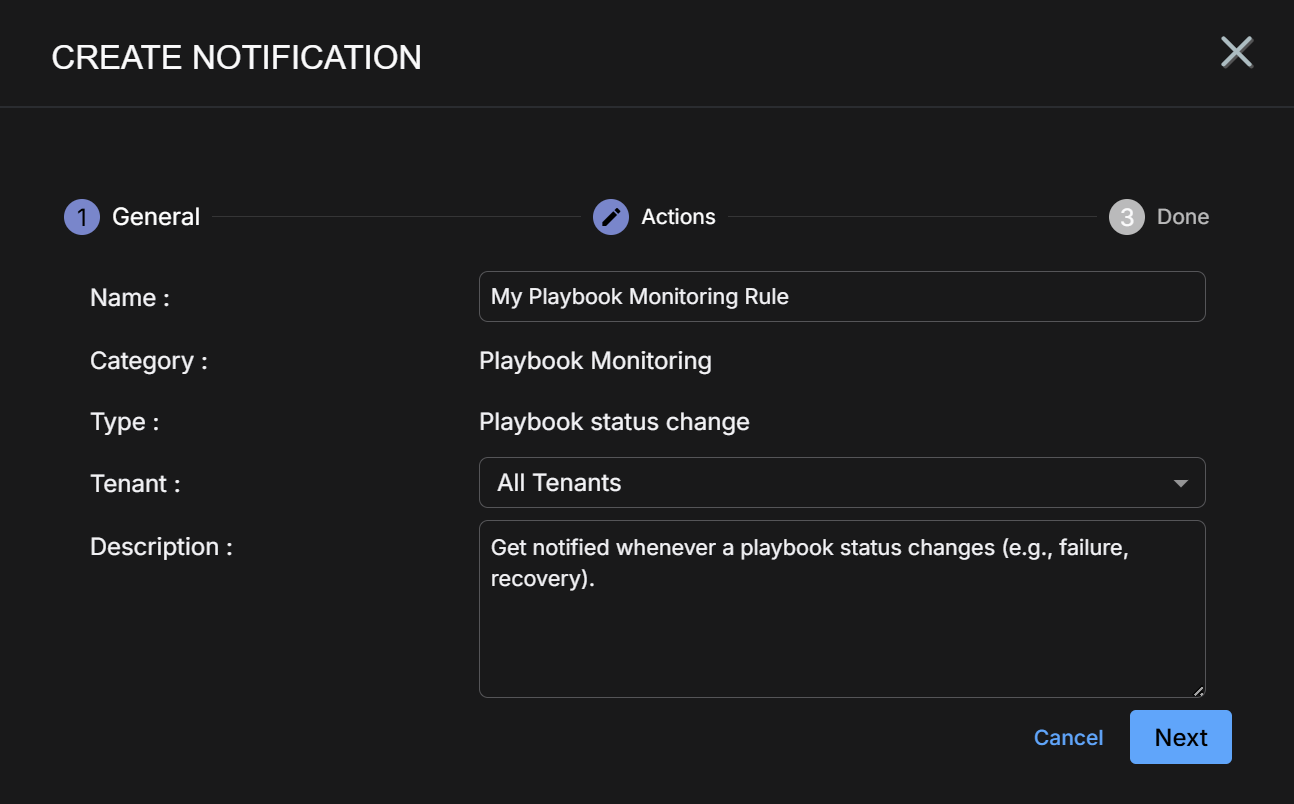Click the Playbook Monitoring category value
Image resolution: width=1294 pixels, height=804 pixels.
tap(595, 361)
